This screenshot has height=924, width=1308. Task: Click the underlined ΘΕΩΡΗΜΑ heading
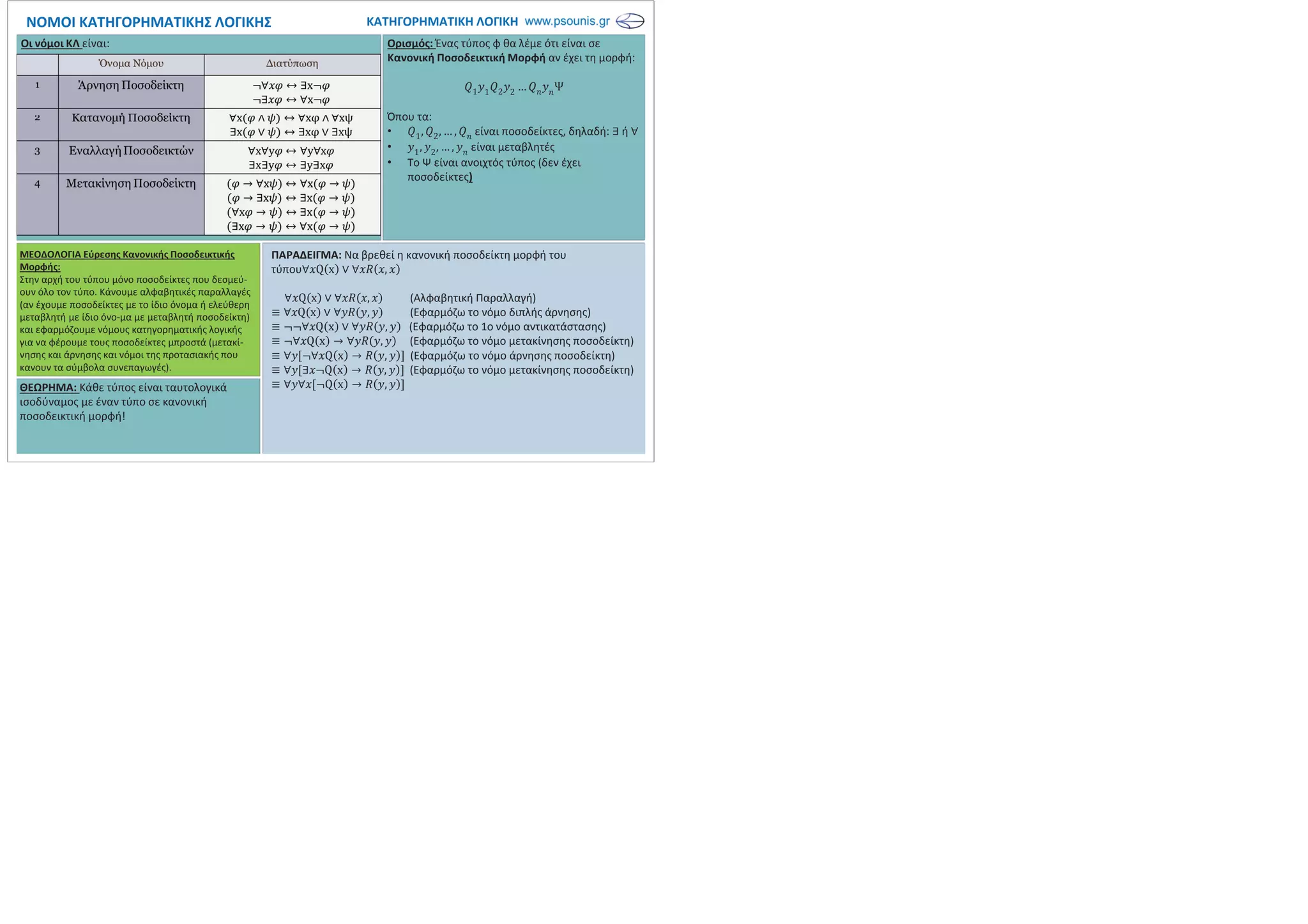pos(49,388)
